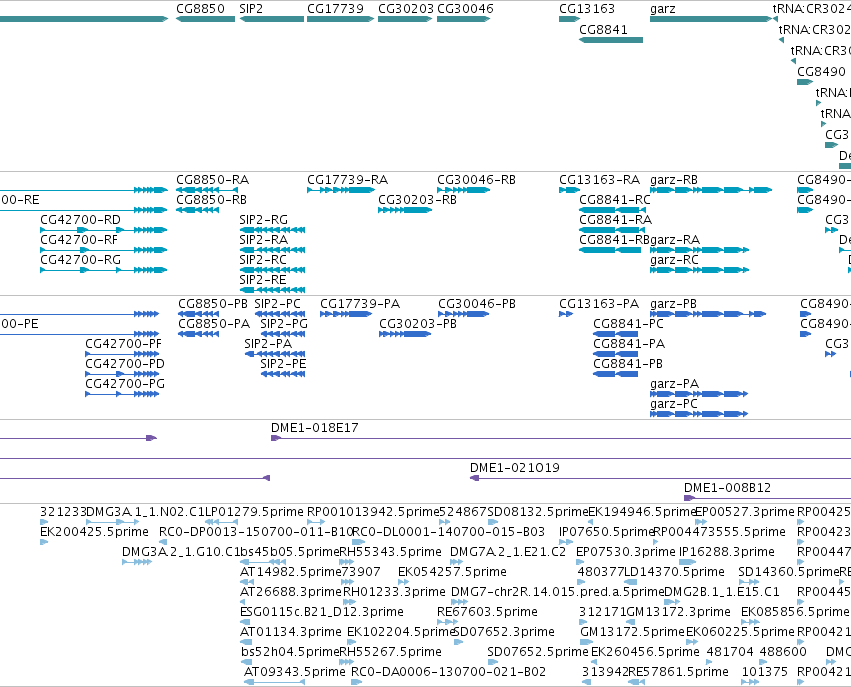Click the CG8841-PB protein feature
Viewport: 851px width, 687px height.
click(x=615, y=374)
